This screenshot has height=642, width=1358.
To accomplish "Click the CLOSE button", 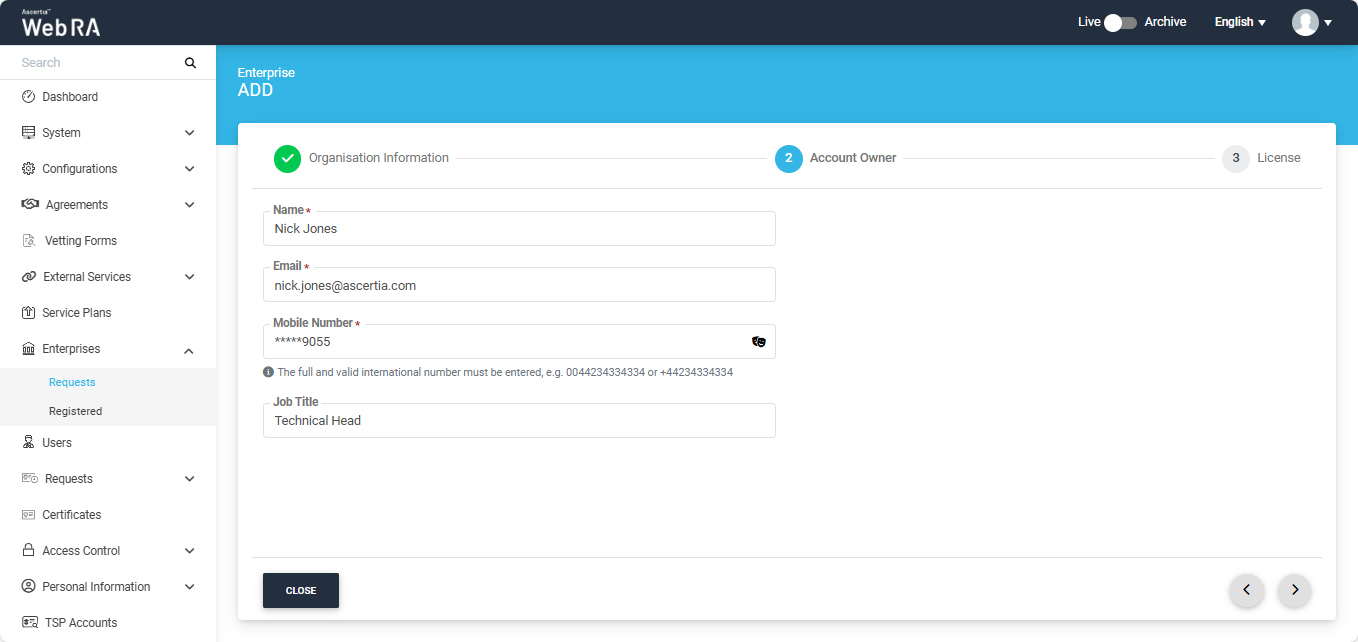I will (x=301, y=590).
